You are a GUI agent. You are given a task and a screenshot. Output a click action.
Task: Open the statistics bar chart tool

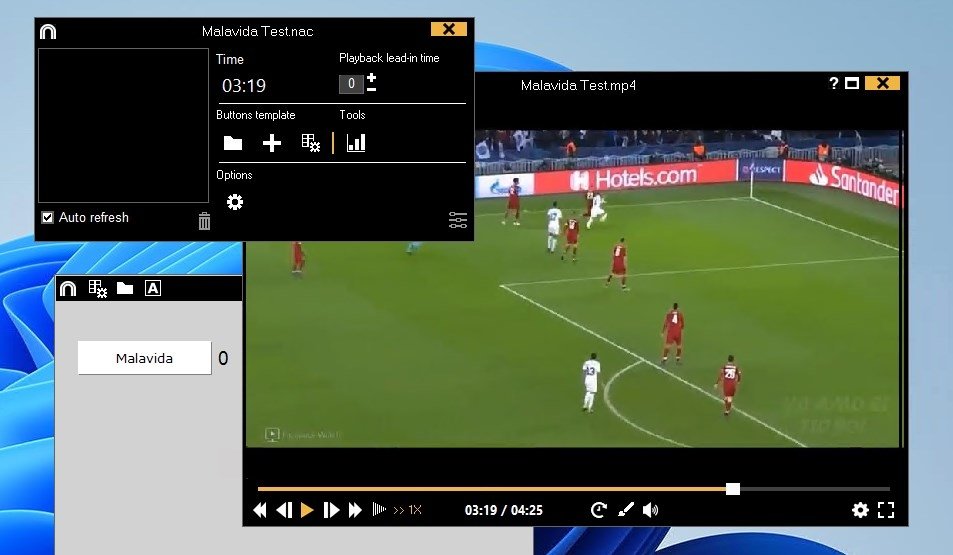tap(356, 143)
